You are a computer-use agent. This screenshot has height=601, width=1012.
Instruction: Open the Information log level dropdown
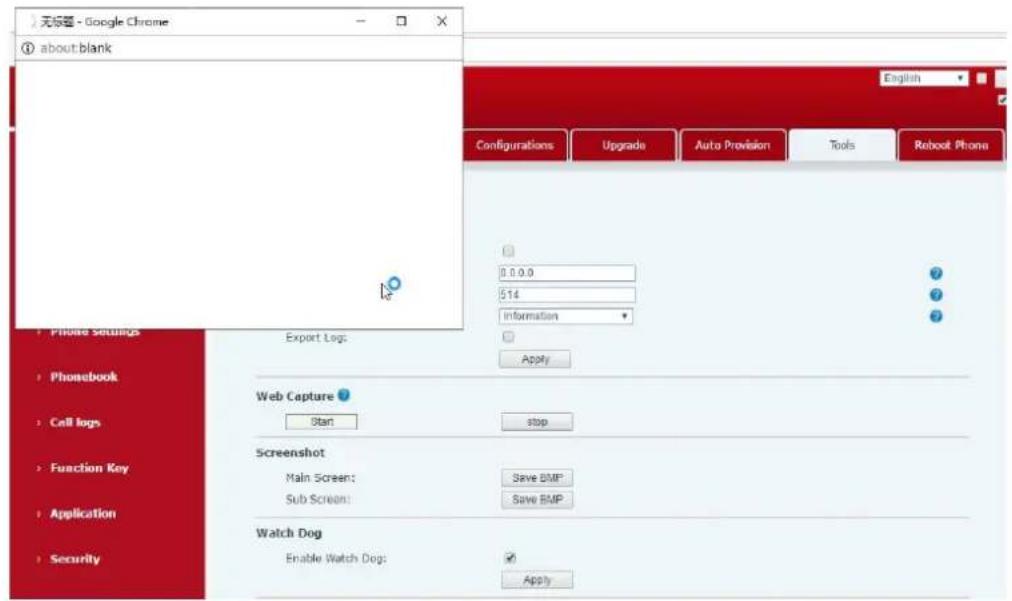click(565, 316)
